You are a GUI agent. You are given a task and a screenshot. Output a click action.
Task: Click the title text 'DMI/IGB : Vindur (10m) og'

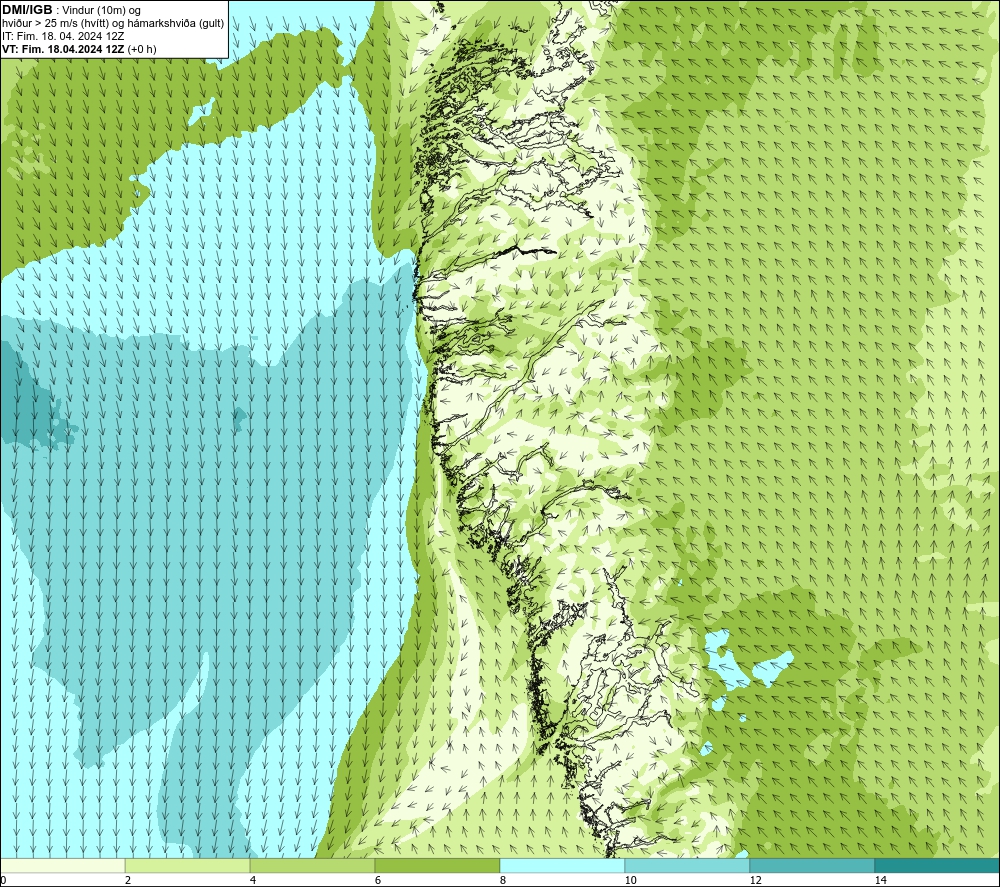click(x=71, y=10)
